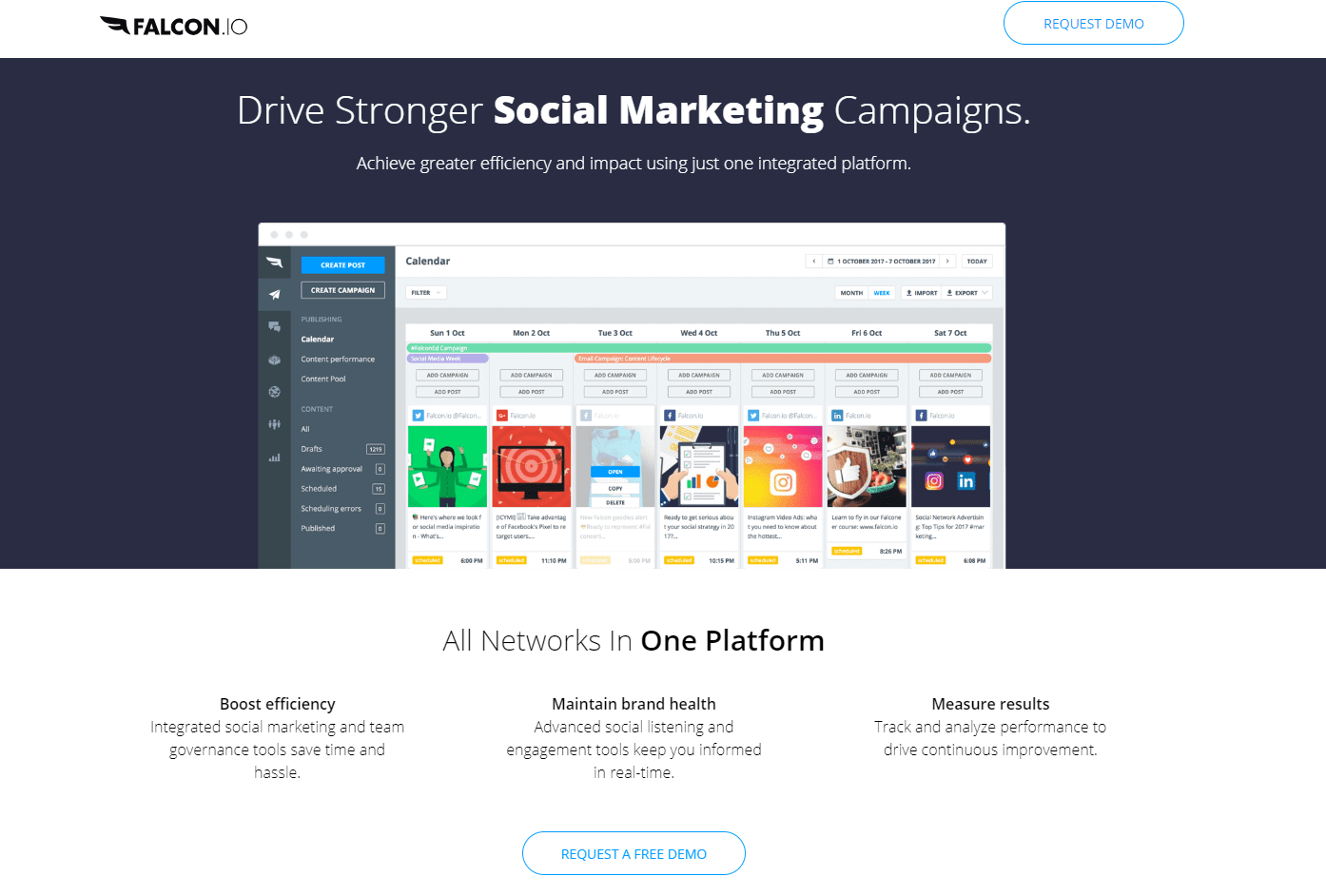Image resolution: width=1326 pixels, height=896 pixels.
Task: Click the Today button
Action: 977,261
